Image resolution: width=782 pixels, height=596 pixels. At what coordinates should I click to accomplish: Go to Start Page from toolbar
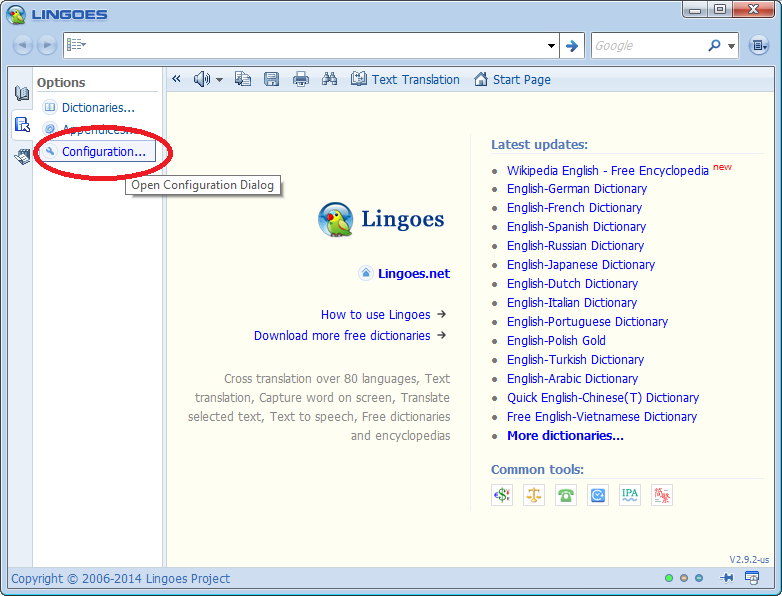coord(512,79)
